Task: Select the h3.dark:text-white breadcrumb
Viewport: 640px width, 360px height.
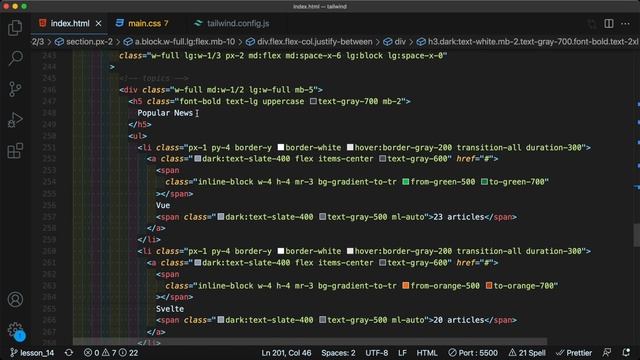Action: pyautogui.click(x=528, y=42)
